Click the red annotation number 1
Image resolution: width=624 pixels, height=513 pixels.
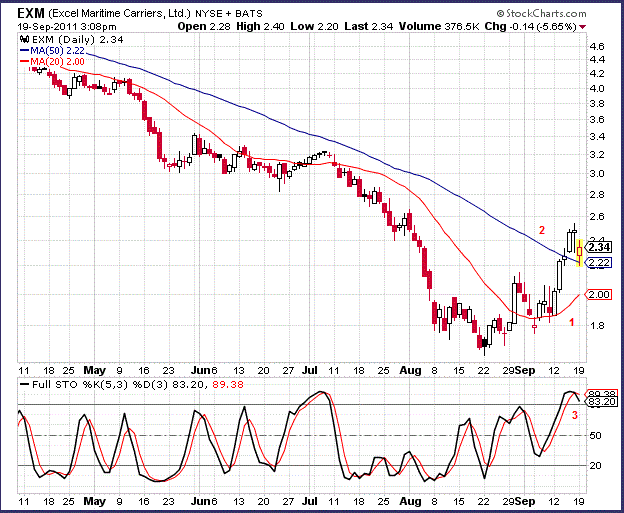pyautogui.click(x=571, y=322)
